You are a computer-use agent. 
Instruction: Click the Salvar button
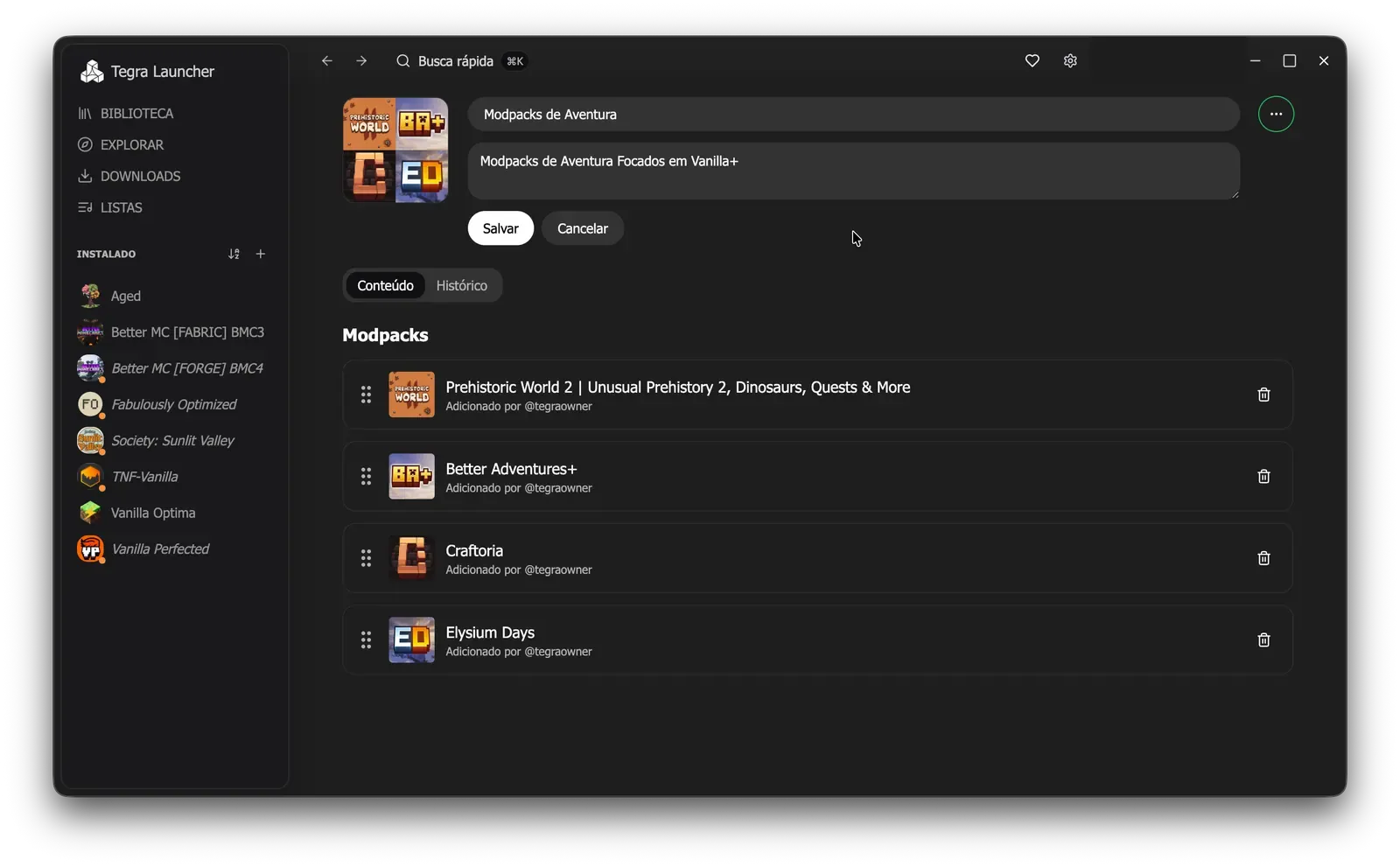coord(500,228)
